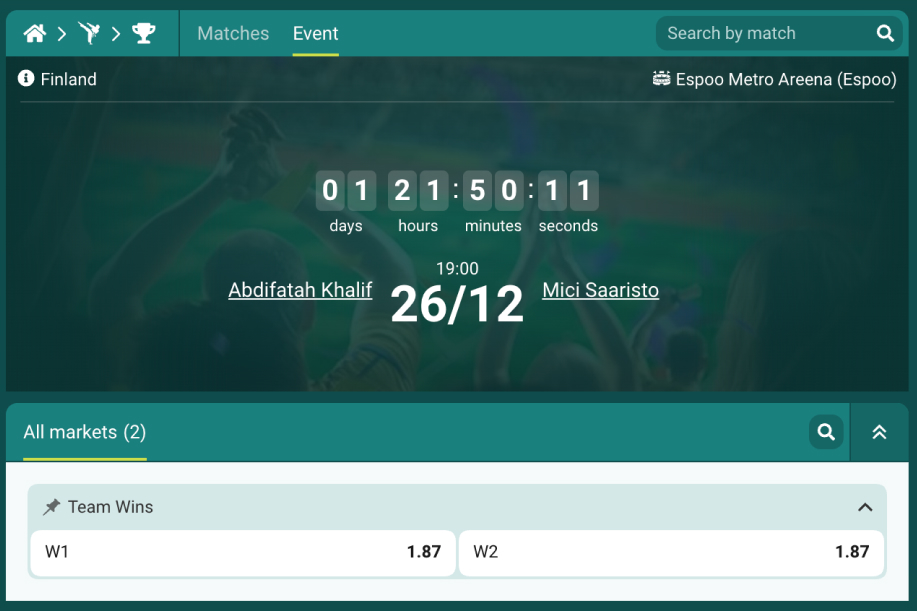Click the Finland country label
This screenshot has height=611, width=917.
pos(68,79)
